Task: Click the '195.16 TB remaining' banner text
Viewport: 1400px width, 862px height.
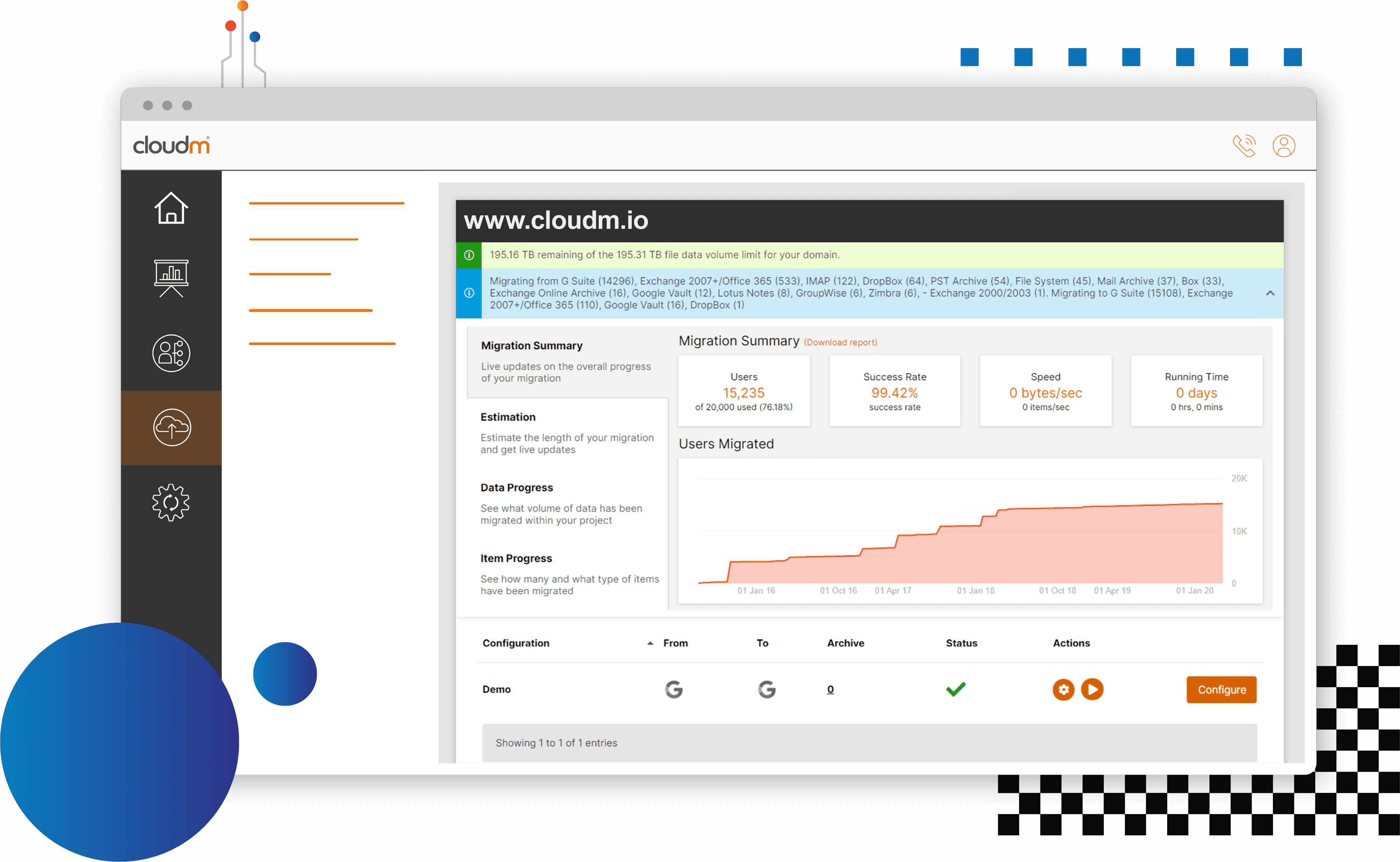Action: (664, 255)
